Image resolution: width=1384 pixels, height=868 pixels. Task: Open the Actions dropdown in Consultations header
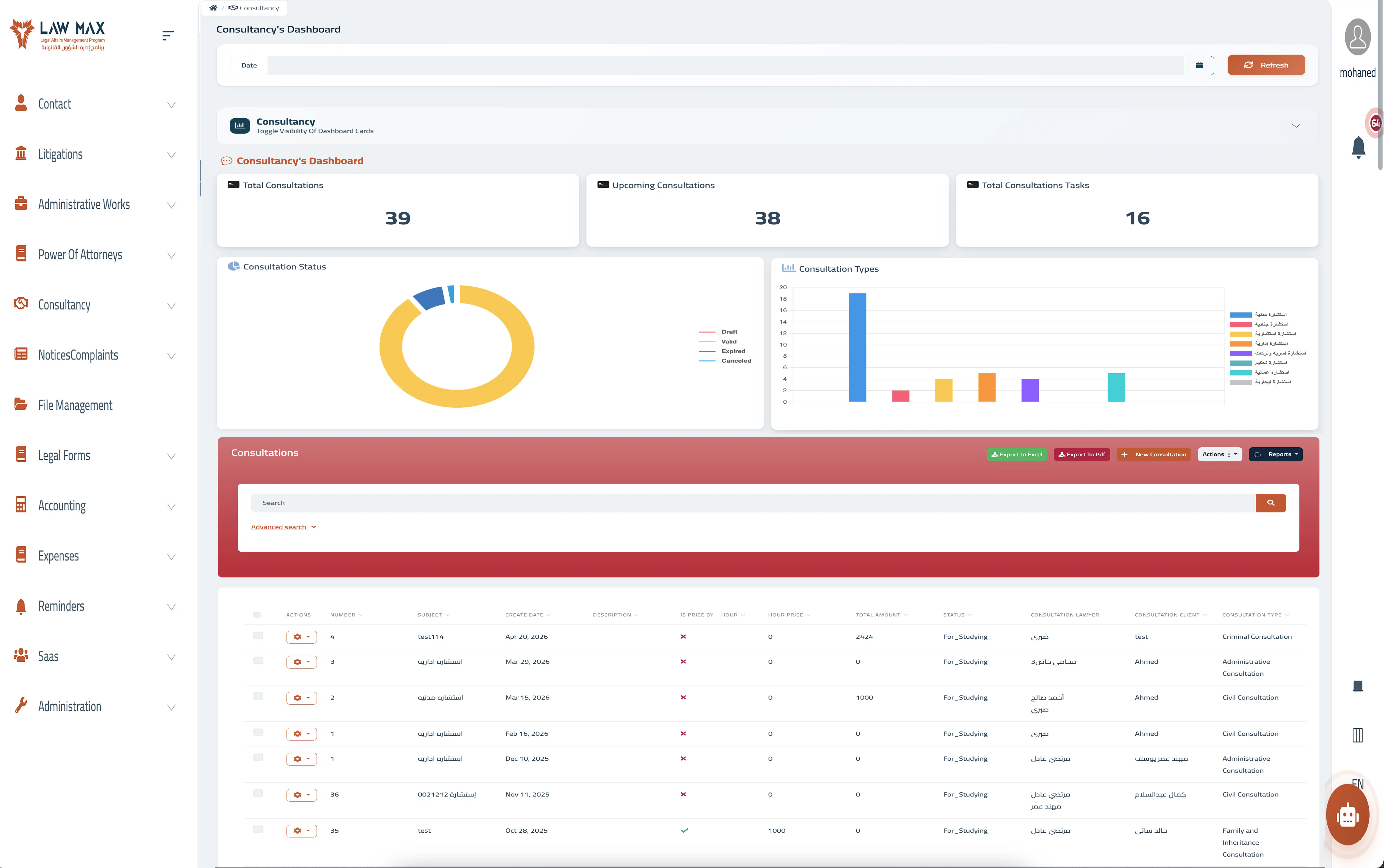[x=1220, y=455]
